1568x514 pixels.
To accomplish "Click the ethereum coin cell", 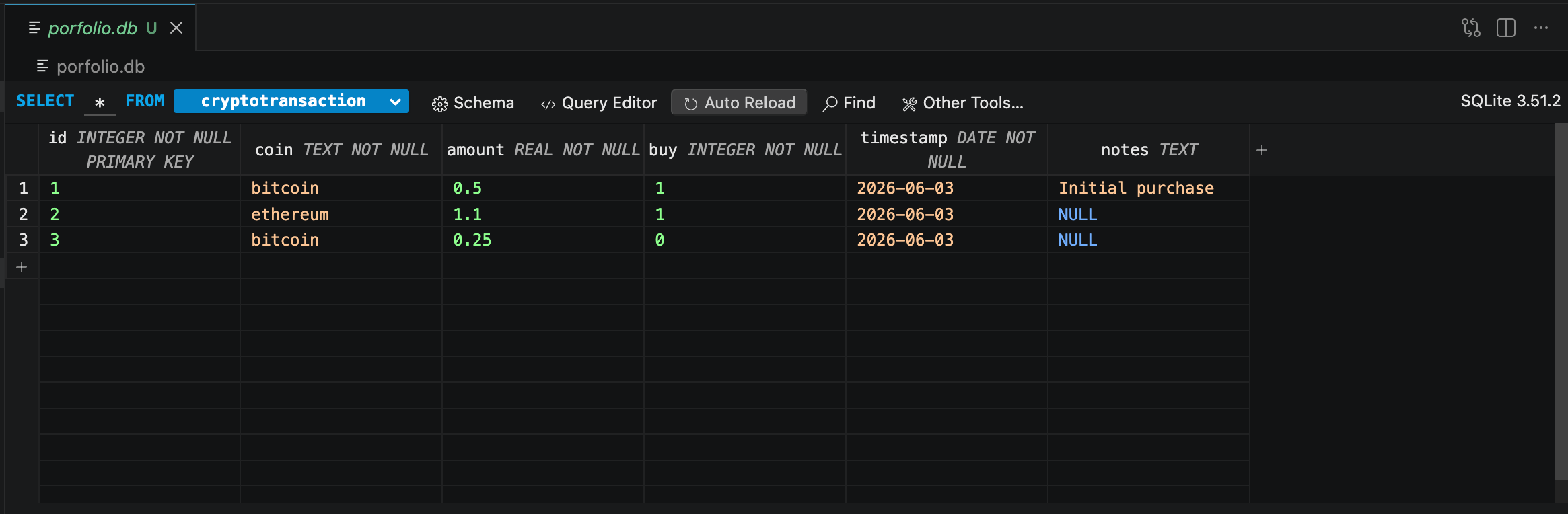I will (x=341, y=214).
